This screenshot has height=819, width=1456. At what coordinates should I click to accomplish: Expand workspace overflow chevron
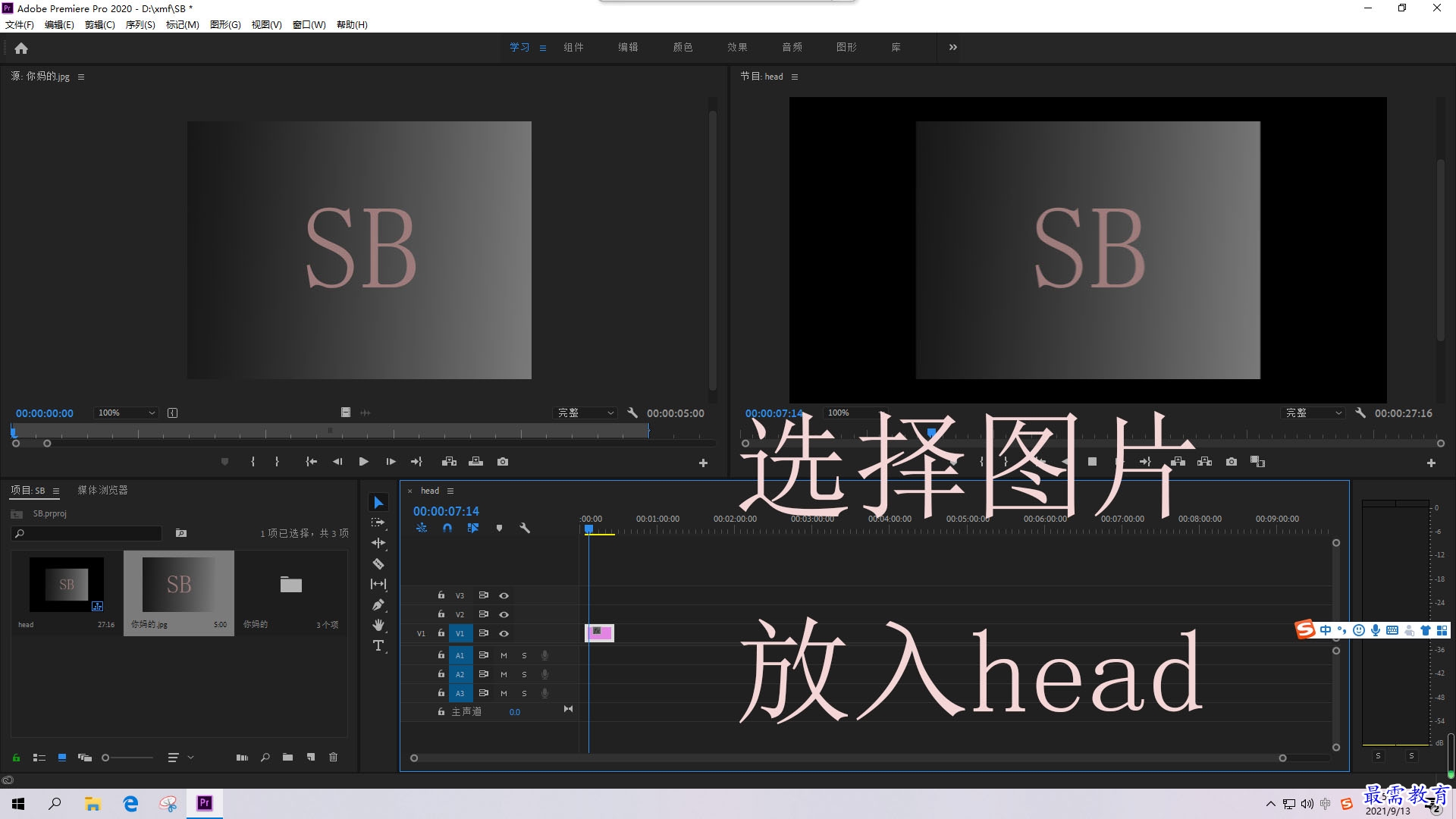coord(953,47)
